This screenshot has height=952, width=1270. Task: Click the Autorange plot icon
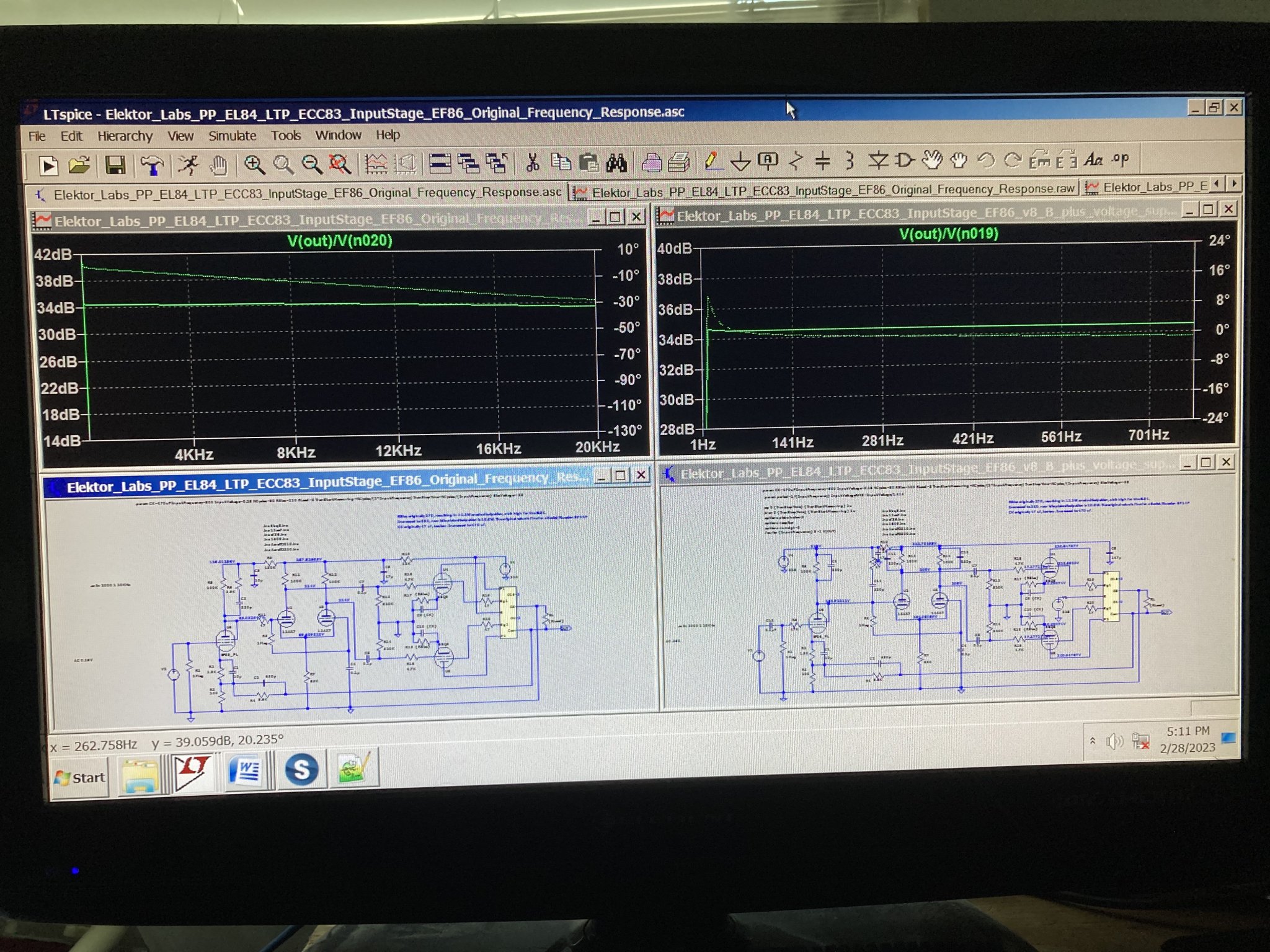pyautogui.click(x=376, y=164)
